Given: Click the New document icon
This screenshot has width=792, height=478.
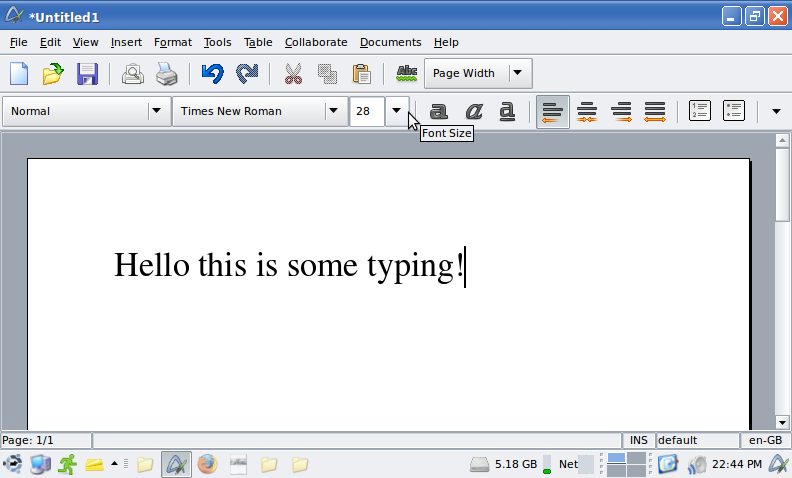Looking at the screenshot, I should tap(19, 73).
